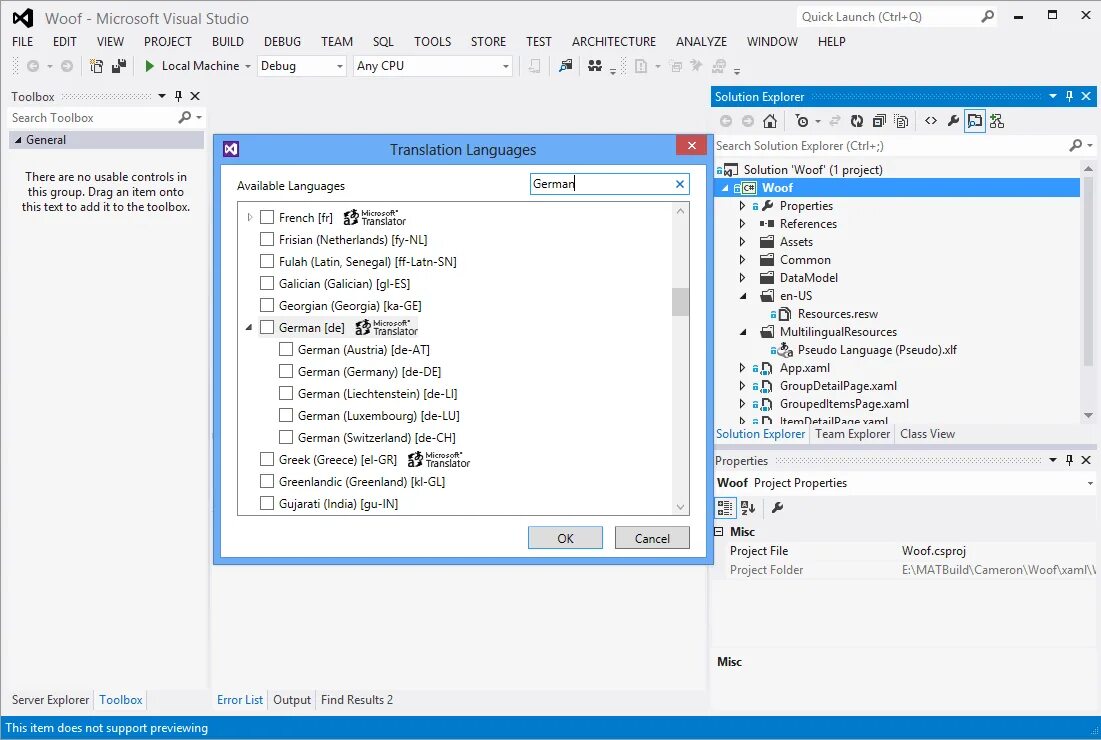Switch to the Class View tab
This screenshot has width=1101, height=740.
pyautogui.click(x=927, y=434)
